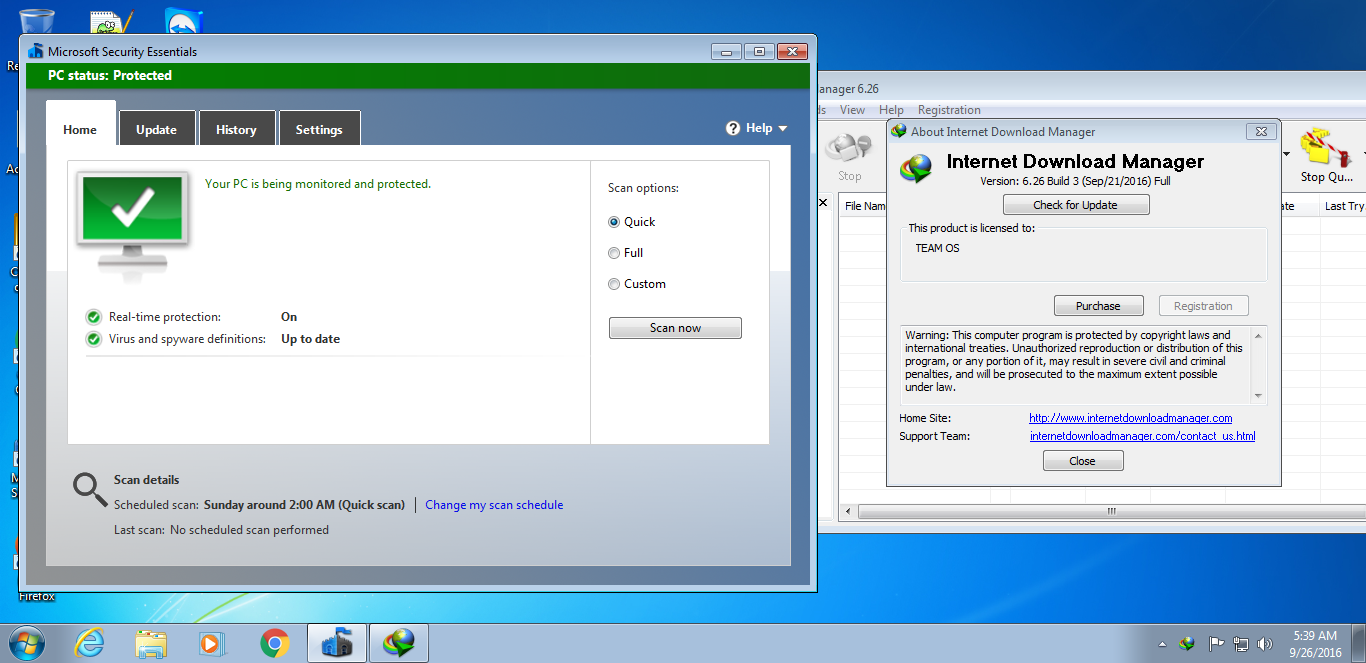Click Check for Update in About dialog
Image resolution: width=1366 pixels, height=663 pixels.
click(x=1076, y=205)
